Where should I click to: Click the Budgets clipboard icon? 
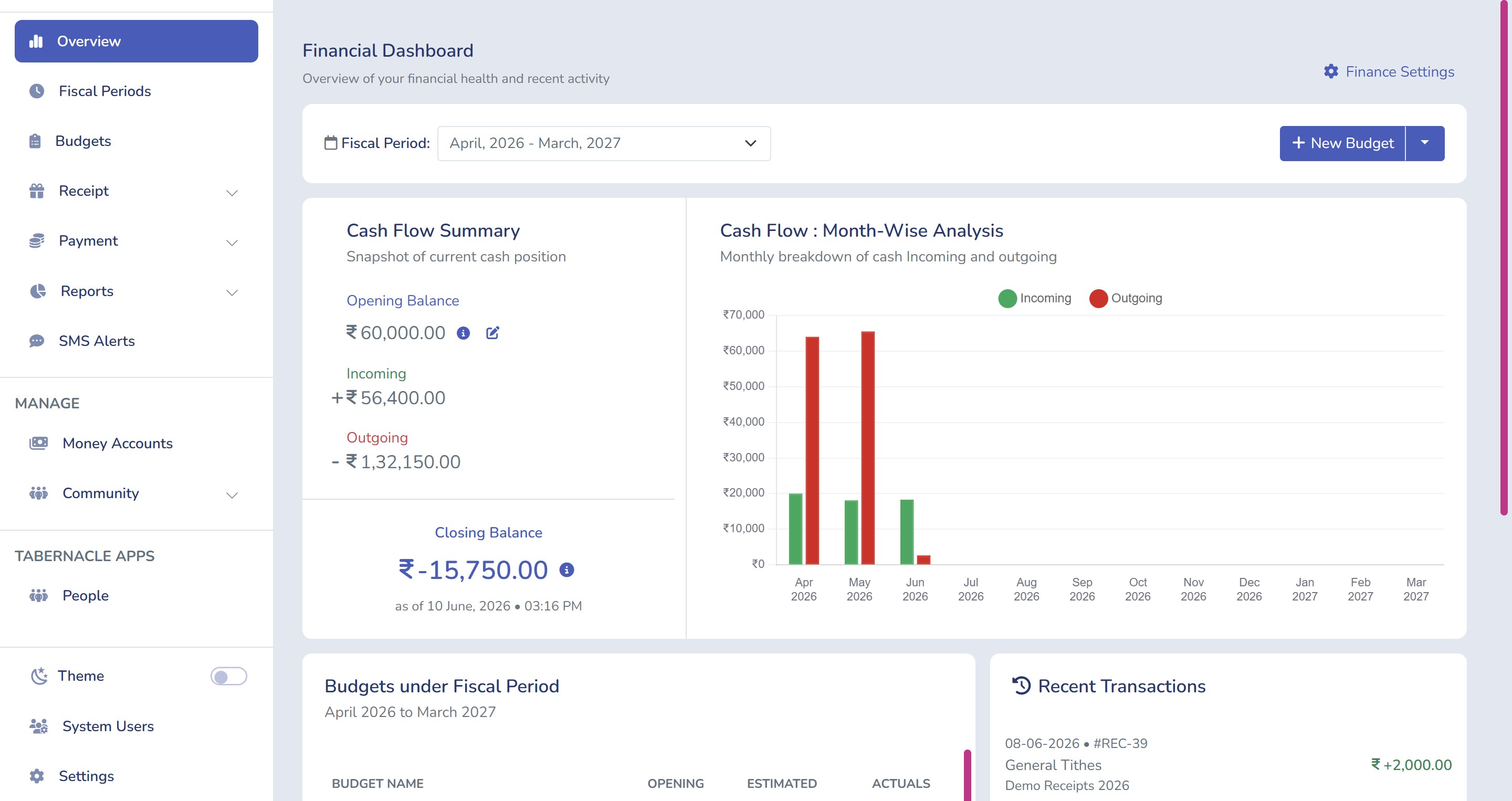pos(35,141)
